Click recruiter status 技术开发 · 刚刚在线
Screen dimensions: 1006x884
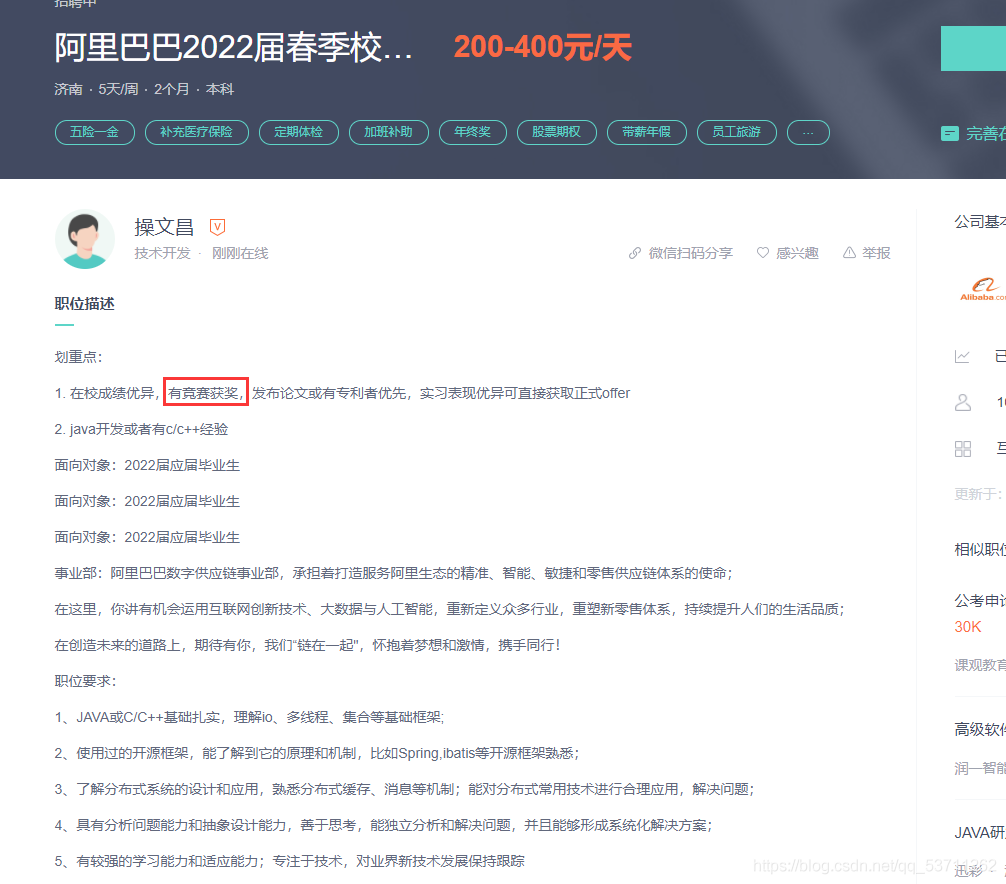click(201, 253)
